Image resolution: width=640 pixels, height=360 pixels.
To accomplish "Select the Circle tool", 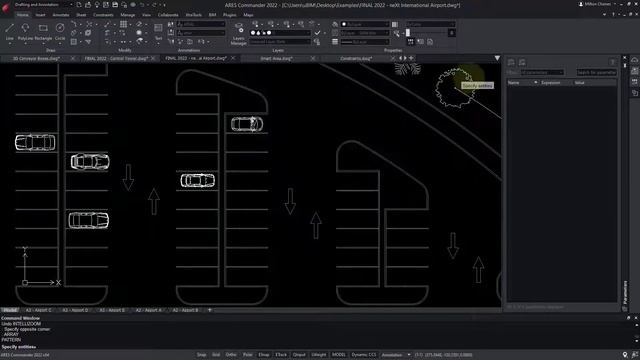I will (x=60, y=31).
